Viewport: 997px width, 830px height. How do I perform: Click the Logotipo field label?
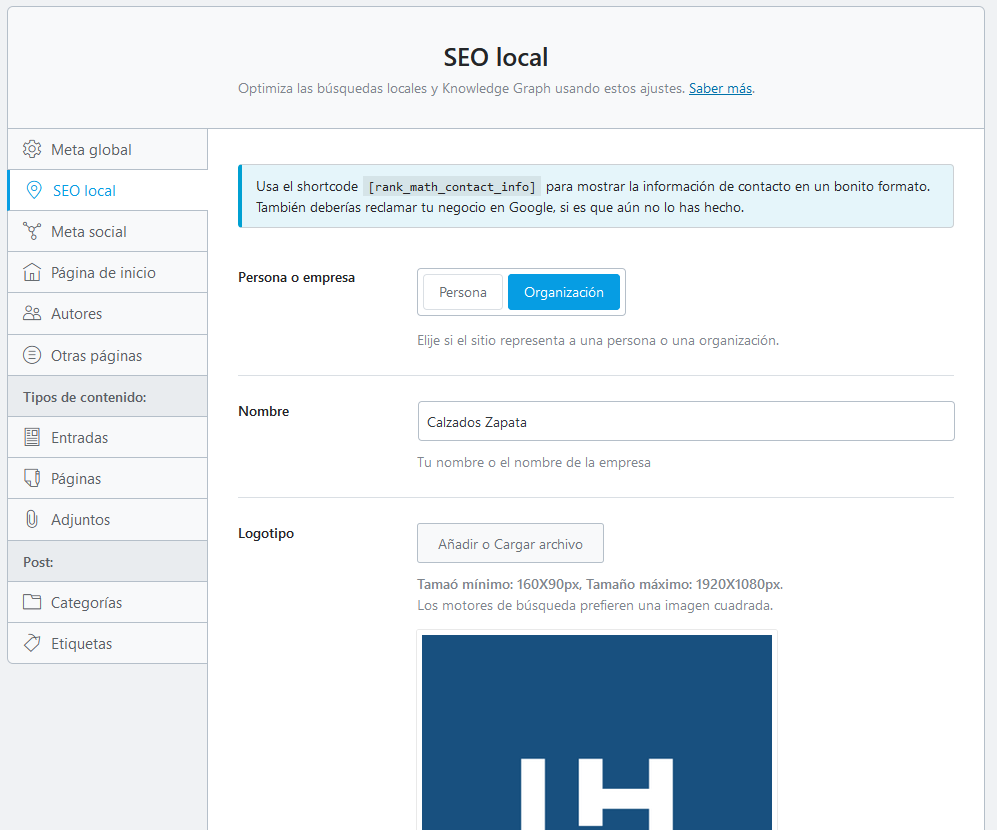pyautogui.click(x=266, y=533)
